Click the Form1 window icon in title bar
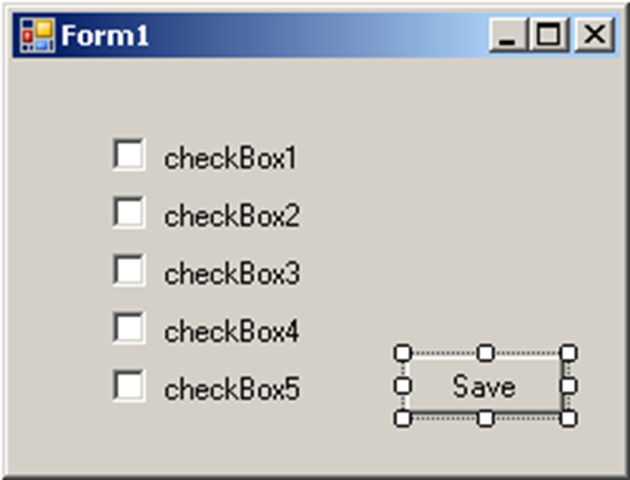 click(x=37, y=36)
